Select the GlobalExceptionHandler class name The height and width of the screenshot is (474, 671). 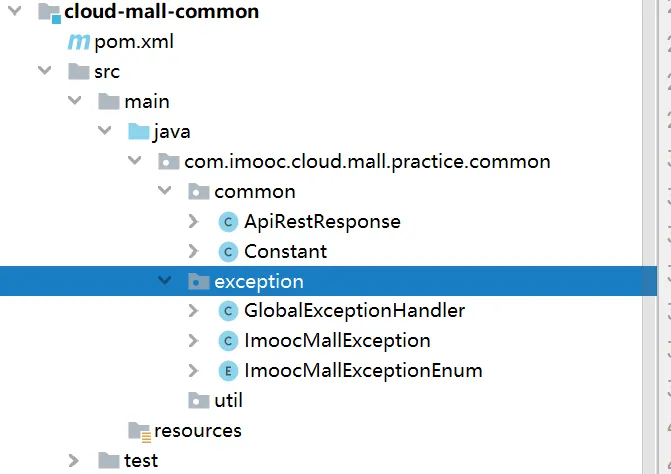[354, 311]
